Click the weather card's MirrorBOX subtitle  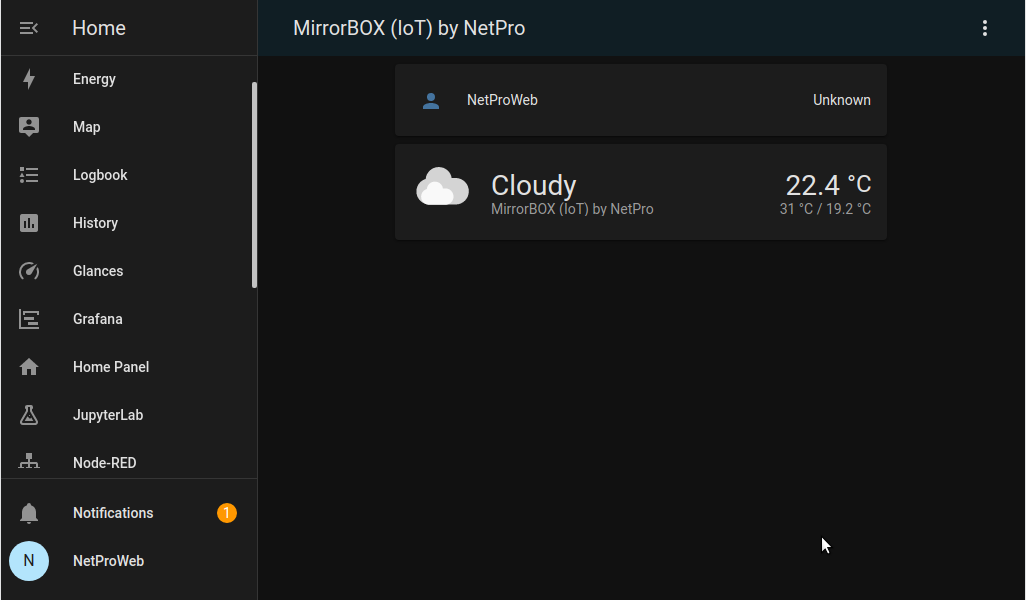(572, 209)
